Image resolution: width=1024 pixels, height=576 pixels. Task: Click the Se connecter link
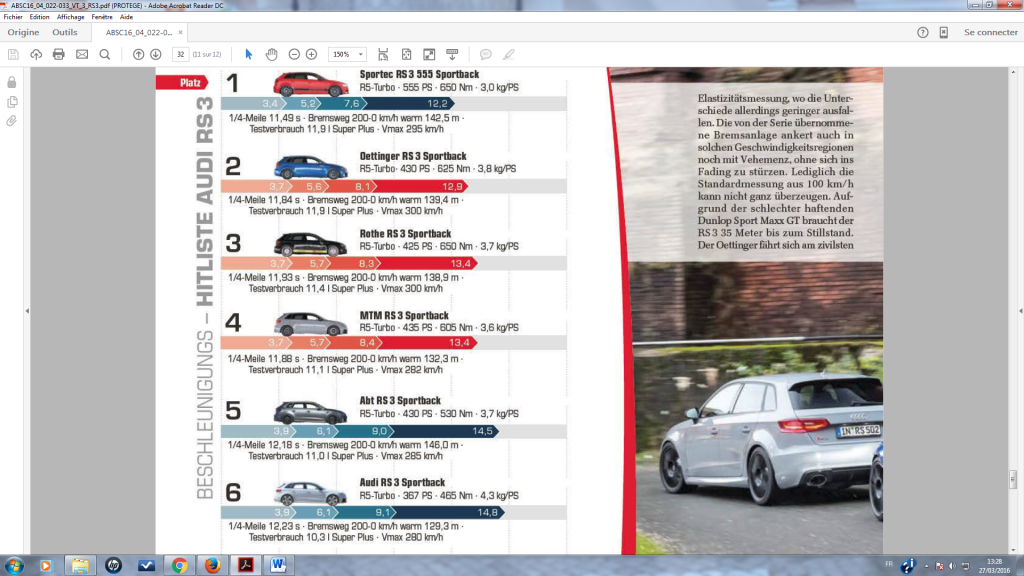click(990, 32)
